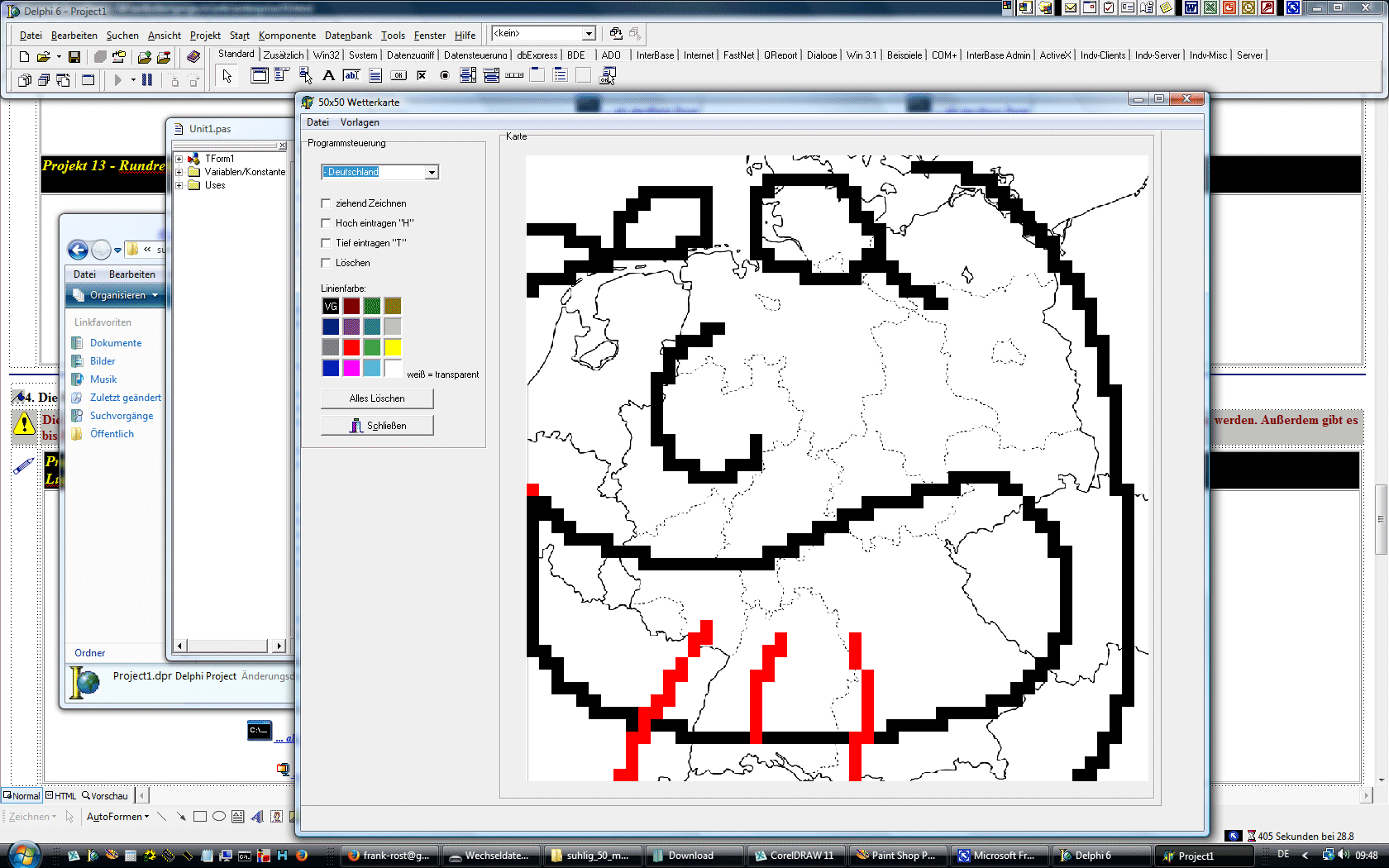1389x868 pixels.
Task: Select the Memo component in the palette
Action: (375, 75)
